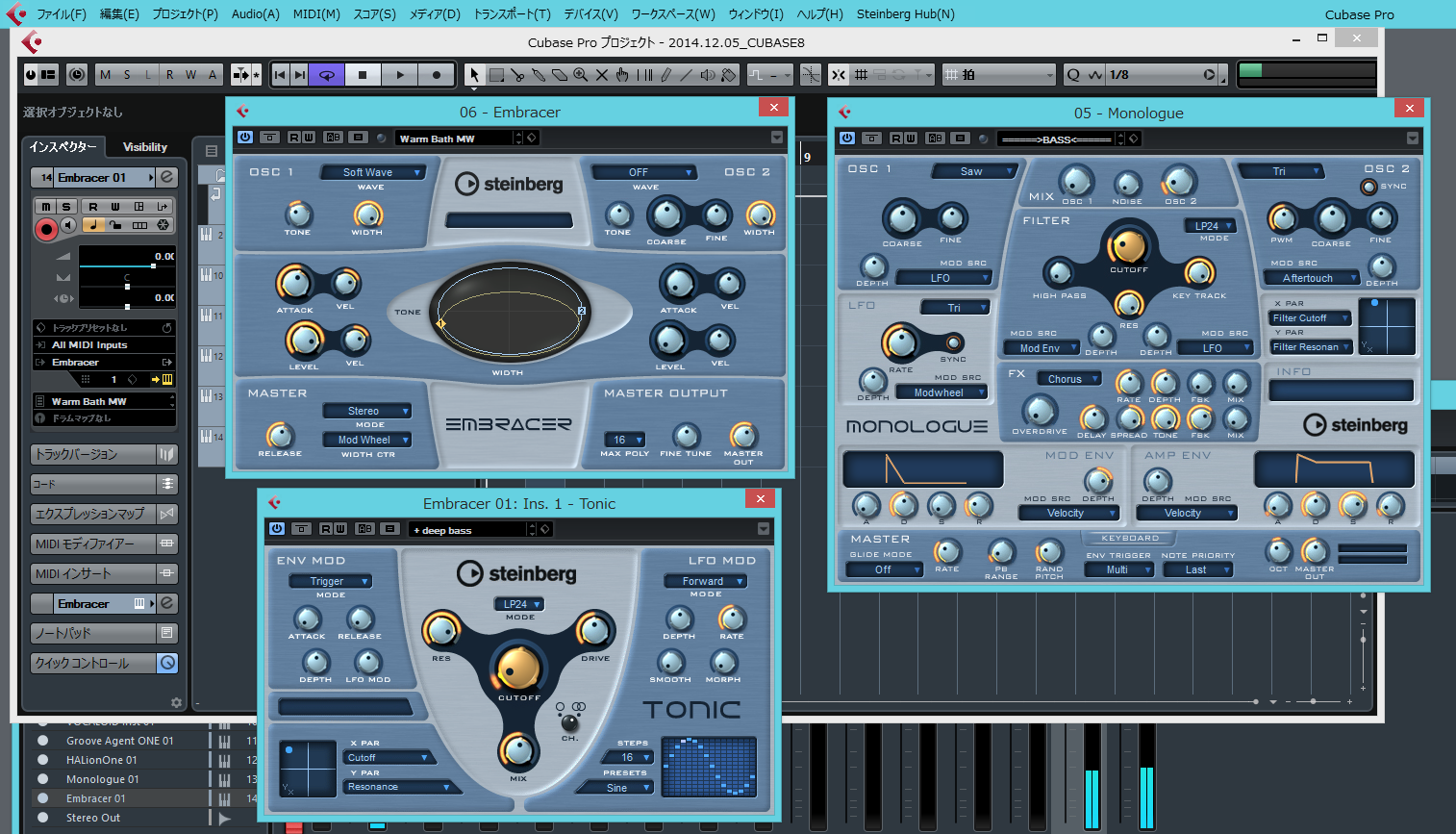Click the Embracer Write automation W button
This screenshot has width=1456, height=834.
click(309, 138)
